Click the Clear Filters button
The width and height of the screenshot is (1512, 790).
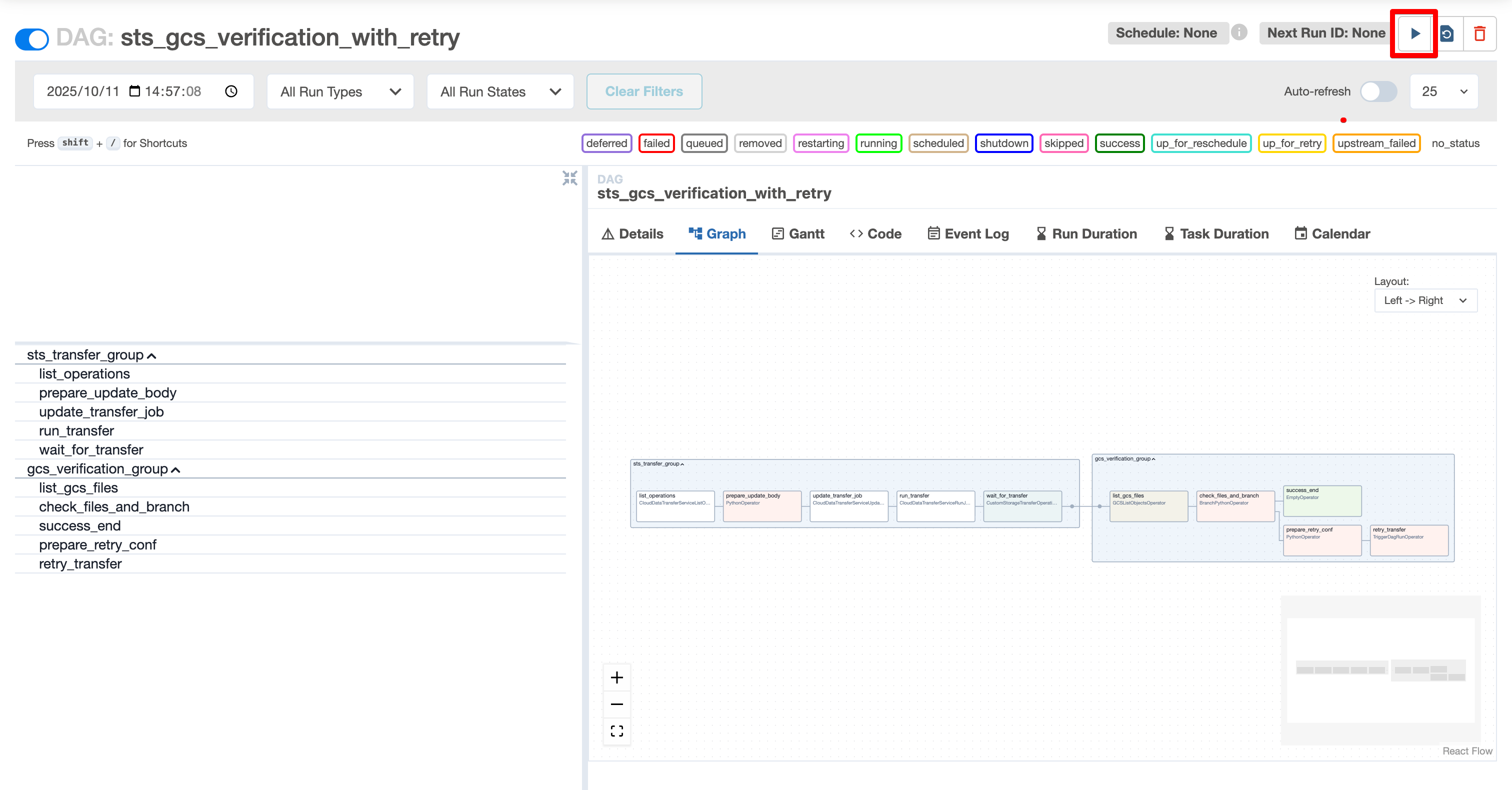tap(644, 91)
